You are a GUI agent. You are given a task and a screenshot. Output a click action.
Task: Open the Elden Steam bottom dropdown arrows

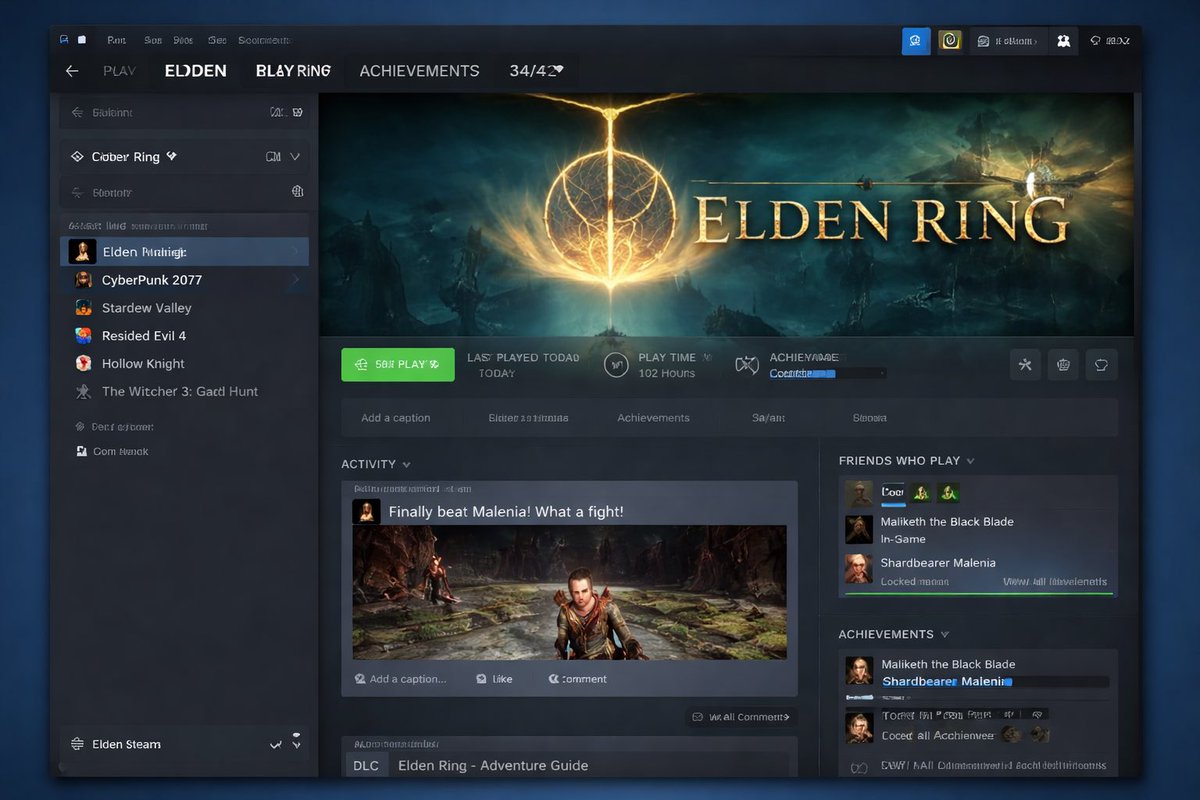(x=296, y=741)
